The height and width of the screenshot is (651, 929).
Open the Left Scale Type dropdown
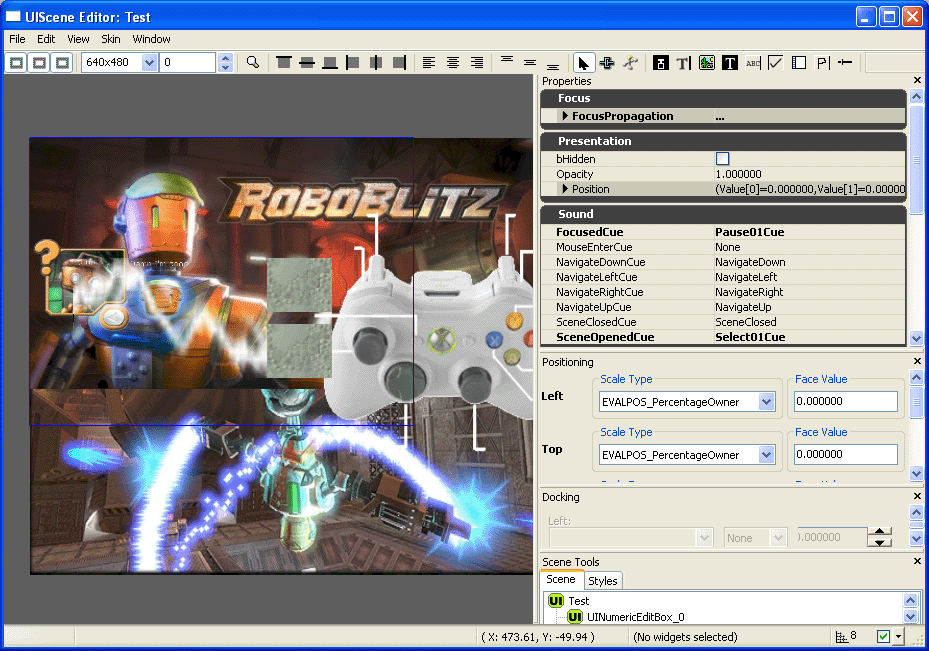[x=767, y=402]
